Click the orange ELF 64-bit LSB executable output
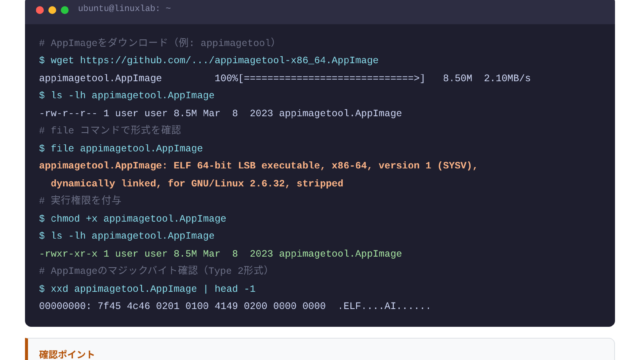This screenshot has height=360, width=640. (258, 166)
